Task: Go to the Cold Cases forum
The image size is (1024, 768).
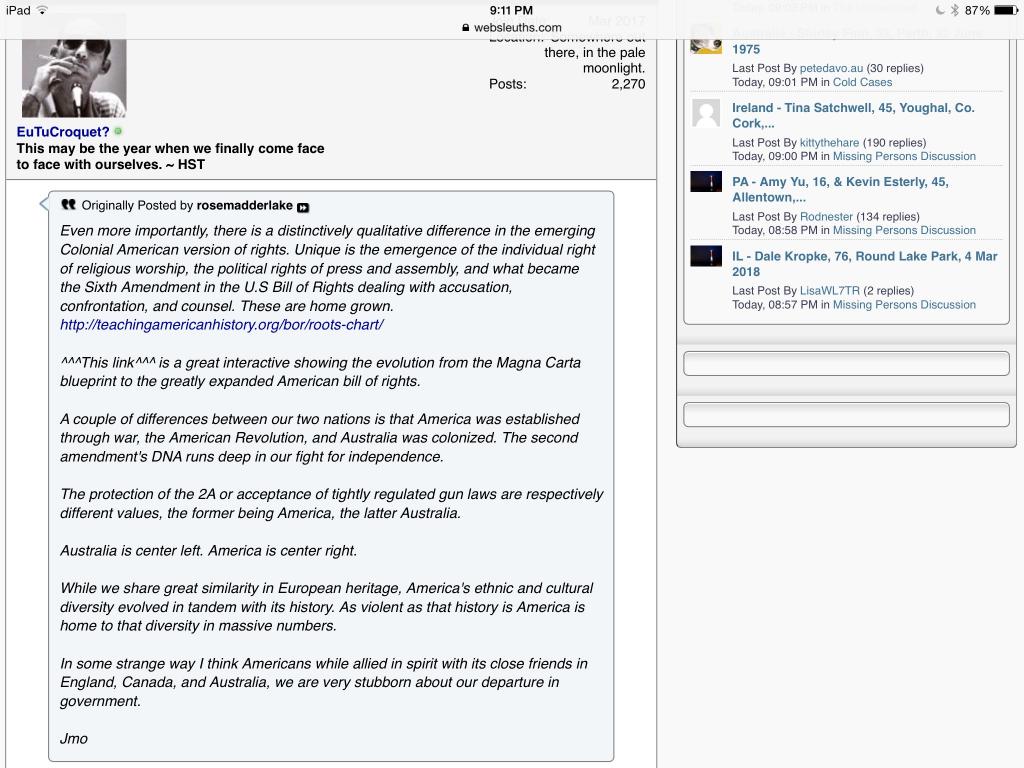Action: [862, 82]
